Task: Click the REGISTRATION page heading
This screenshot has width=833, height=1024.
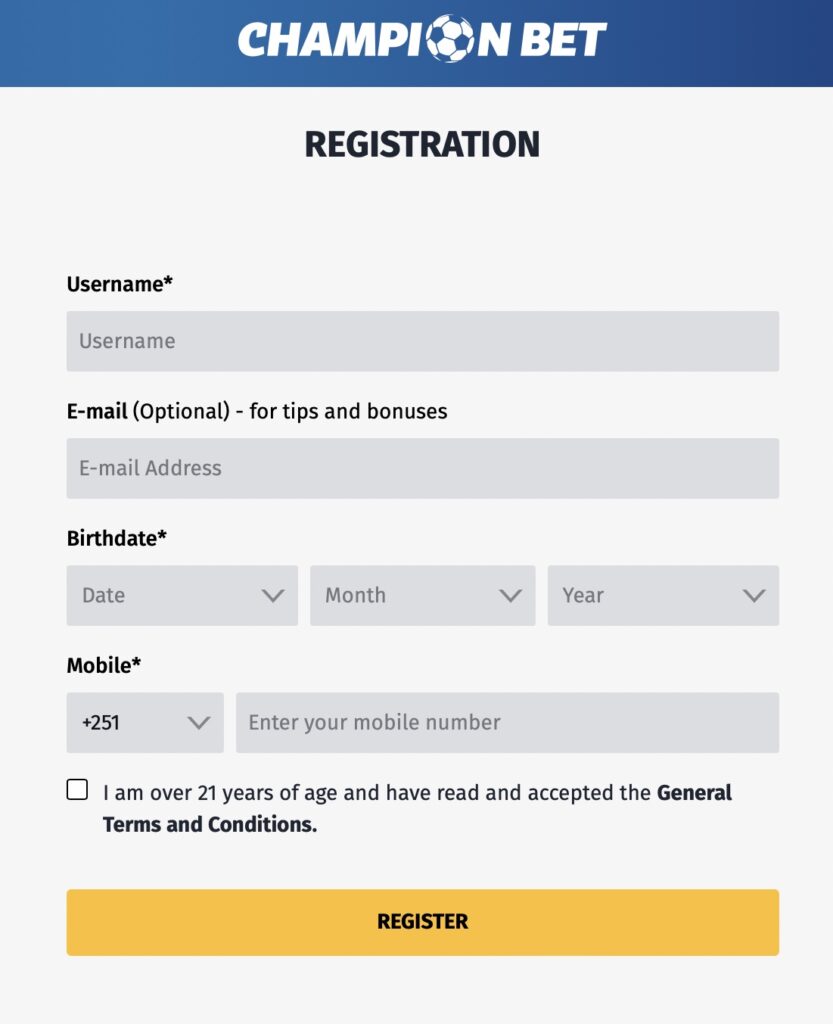Action: pyautogui.click(x=422, y=144)
